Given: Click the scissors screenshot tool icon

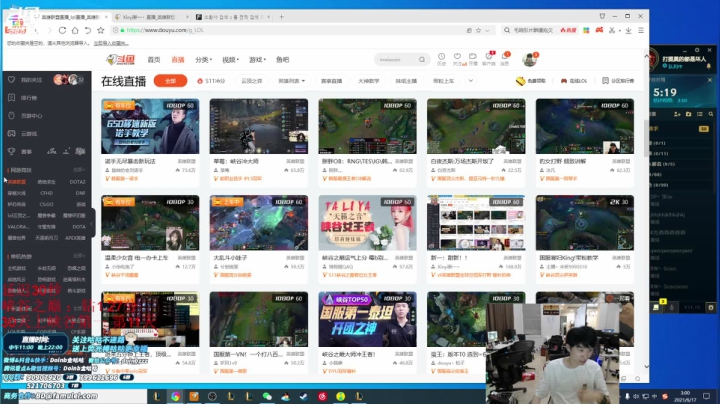Looking at the screenshot, I should (x=612, y=30).
